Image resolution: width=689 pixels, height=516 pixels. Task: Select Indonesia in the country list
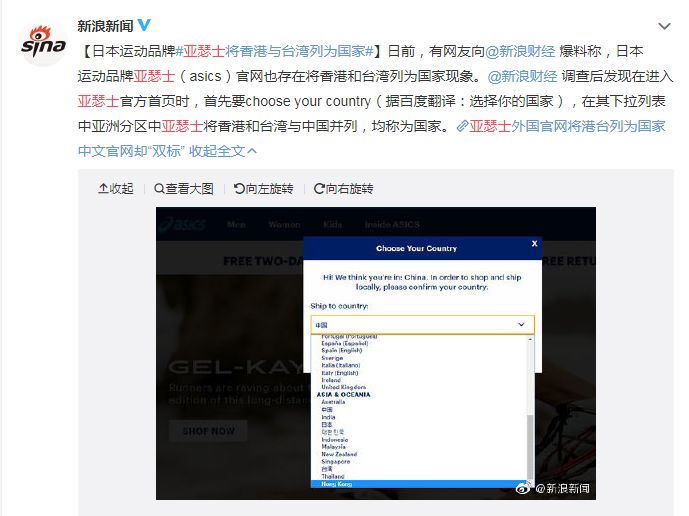point(335,440)
